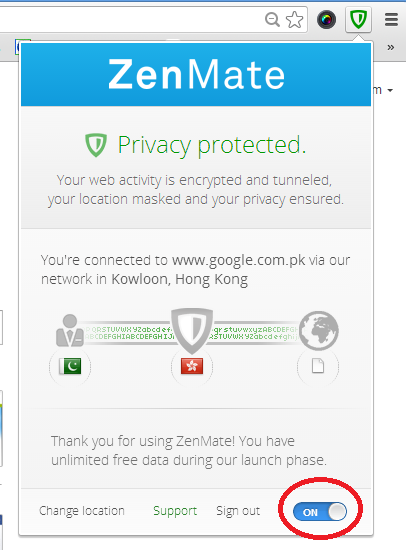Click the green shield beside Privacy protected
406x550 pixels.
click(96, 145)
